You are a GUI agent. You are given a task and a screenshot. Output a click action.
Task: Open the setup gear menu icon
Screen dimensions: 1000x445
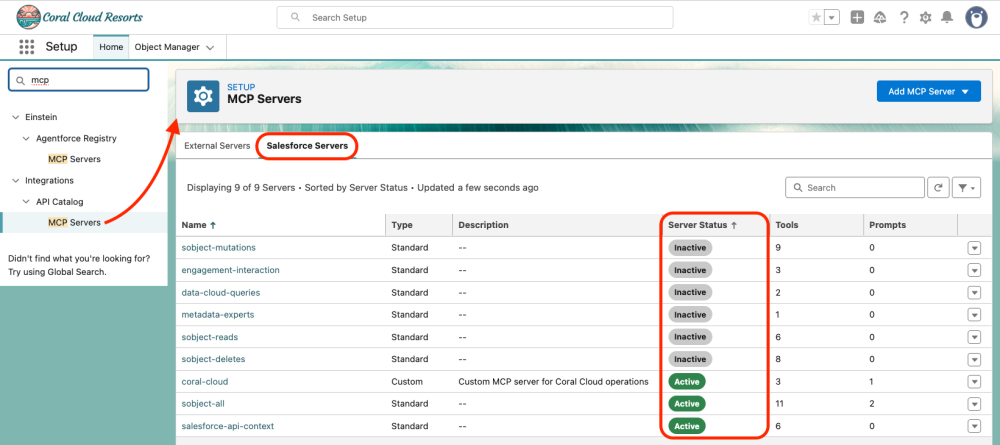(925, 18)
